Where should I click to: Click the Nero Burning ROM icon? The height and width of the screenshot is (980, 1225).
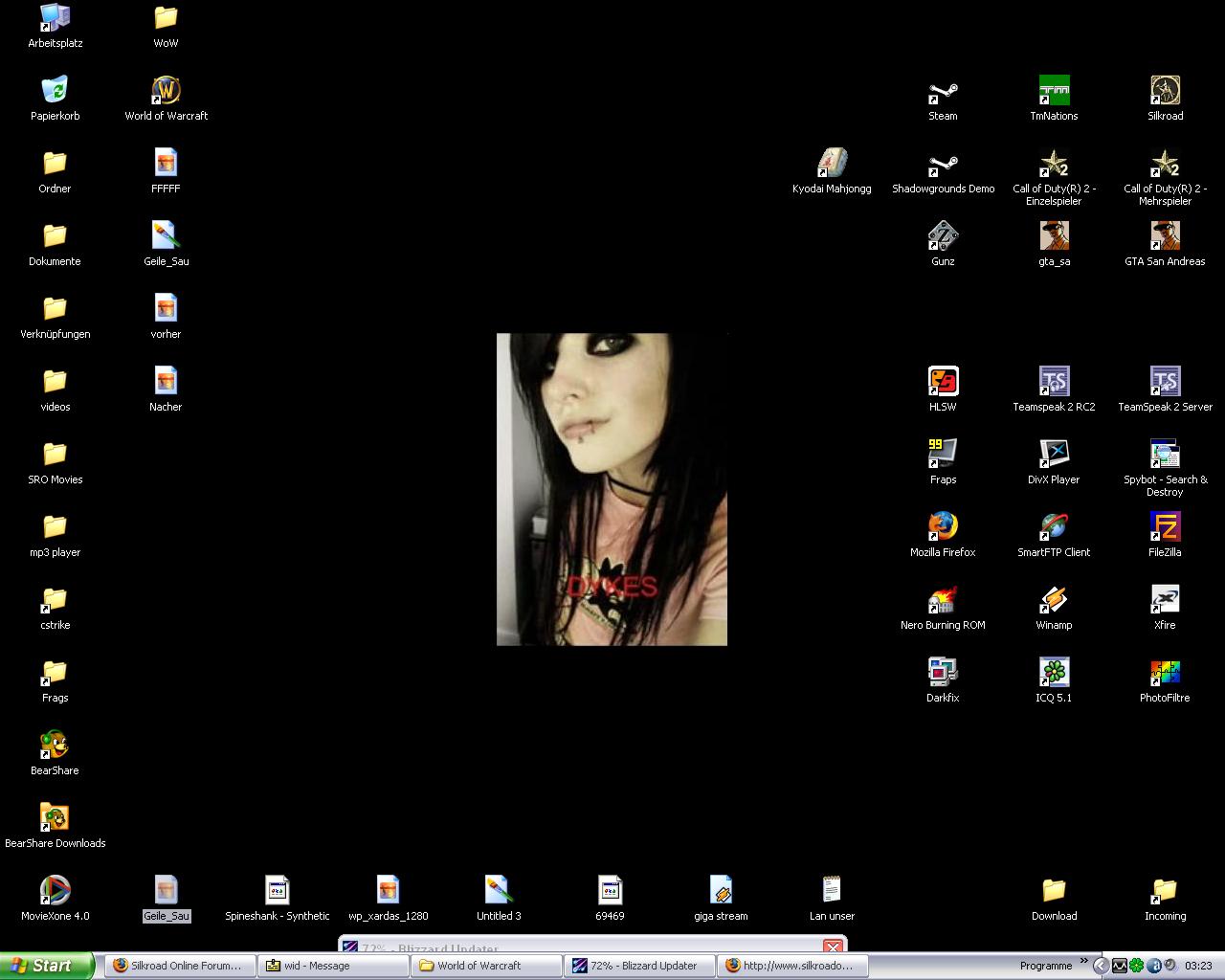coord(943,601)
